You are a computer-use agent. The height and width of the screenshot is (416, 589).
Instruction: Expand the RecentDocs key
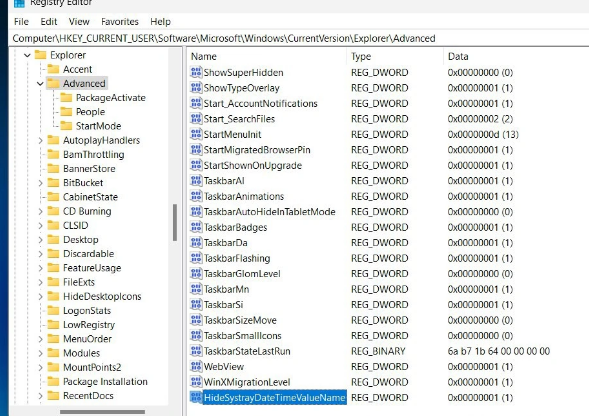coord(40,396)
